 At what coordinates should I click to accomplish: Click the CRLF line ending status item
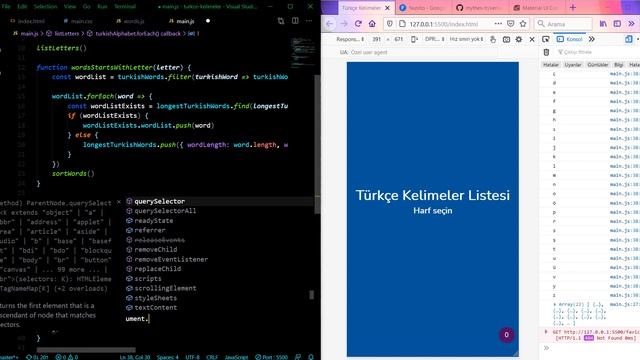(212, 357)
